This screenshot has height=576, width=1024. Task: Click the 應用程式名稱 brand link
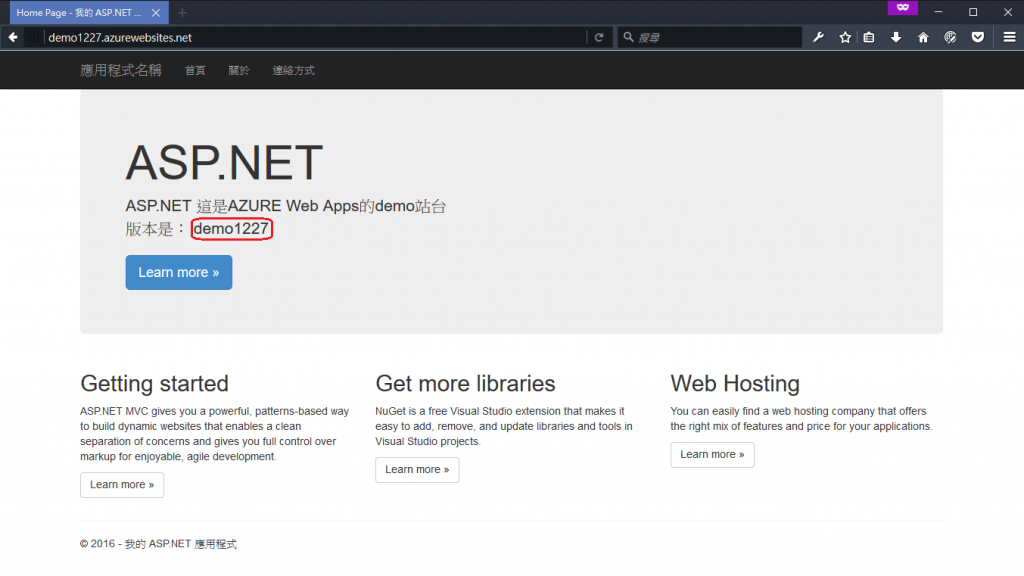click(x=121, y=70)
